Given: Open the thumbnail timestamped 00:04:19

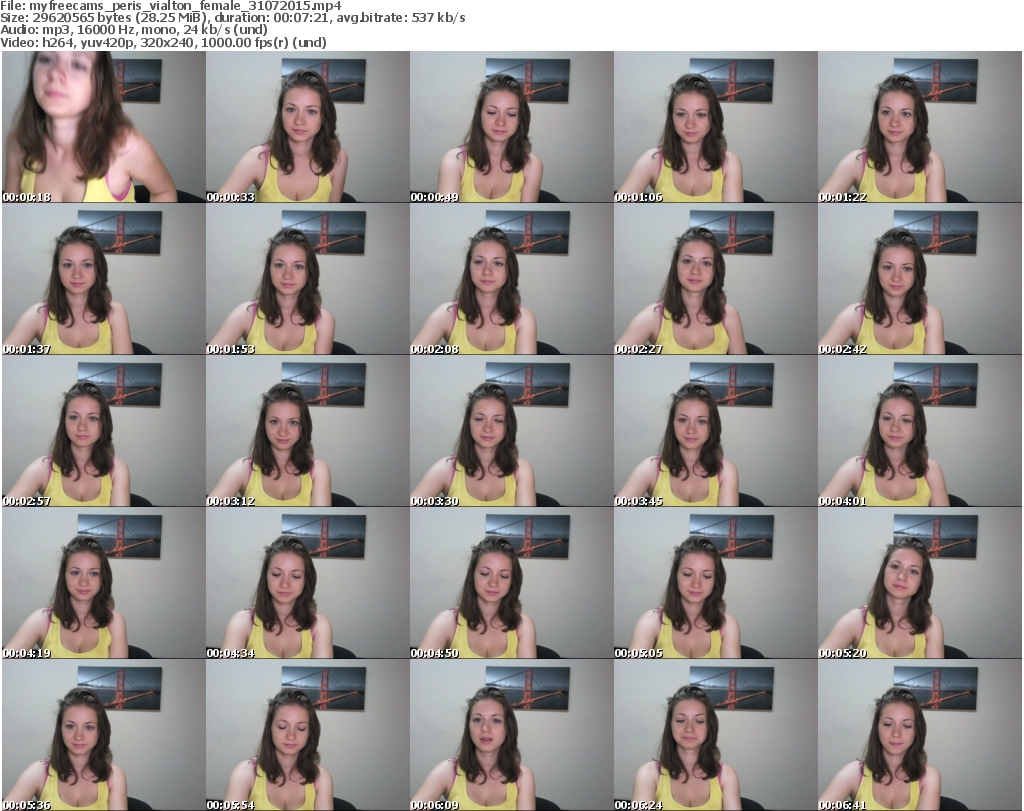Looking at the screenshot, I should coord(104,583).
